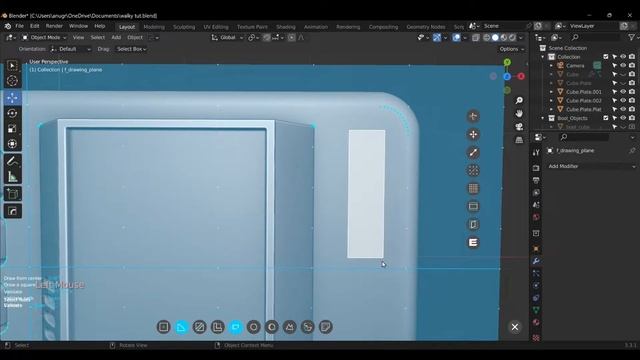
Task: Toggle render camera icon for Camera row
Action: tap(632, 65)
